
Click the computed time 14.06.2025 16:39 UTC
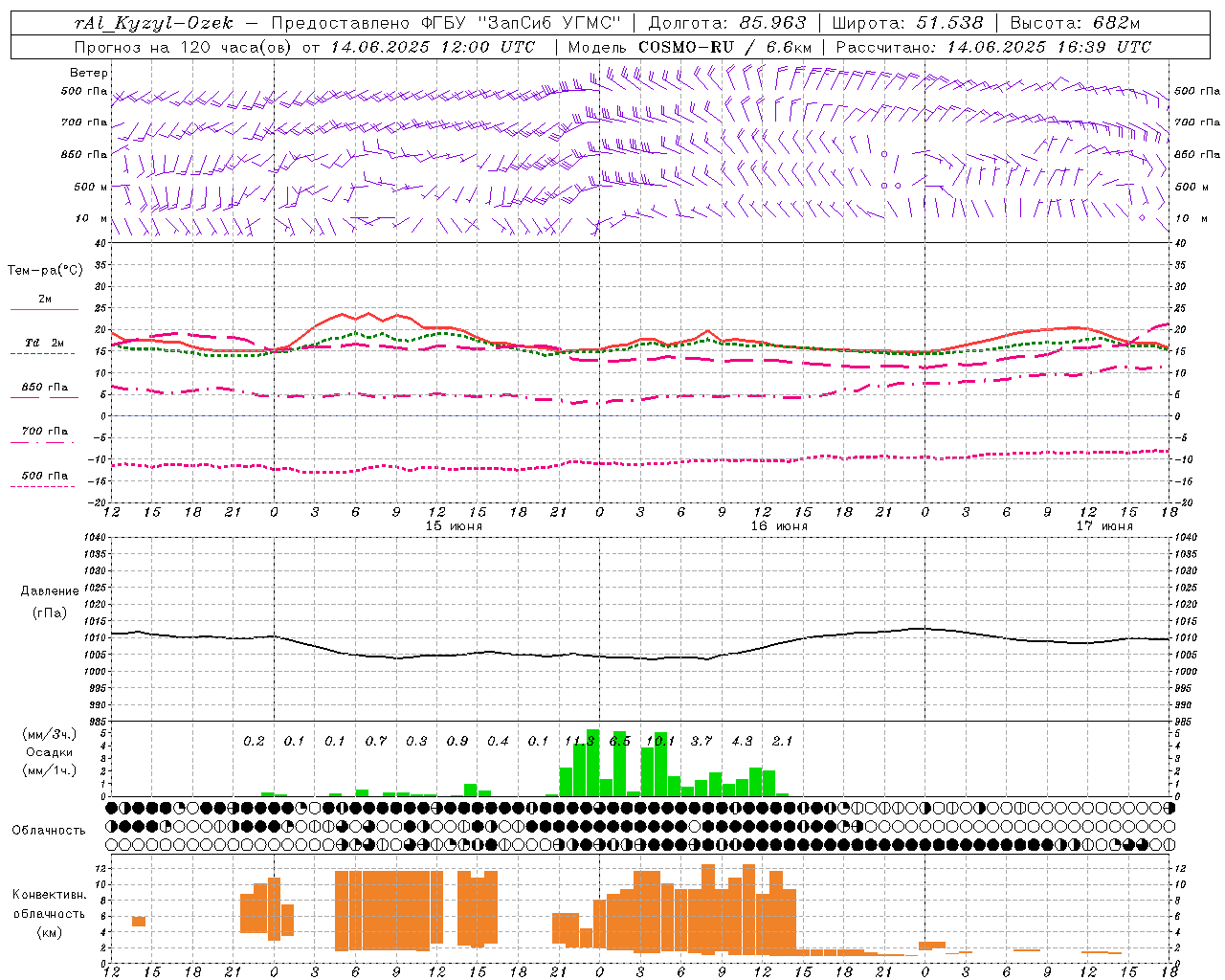(1049, 47)
